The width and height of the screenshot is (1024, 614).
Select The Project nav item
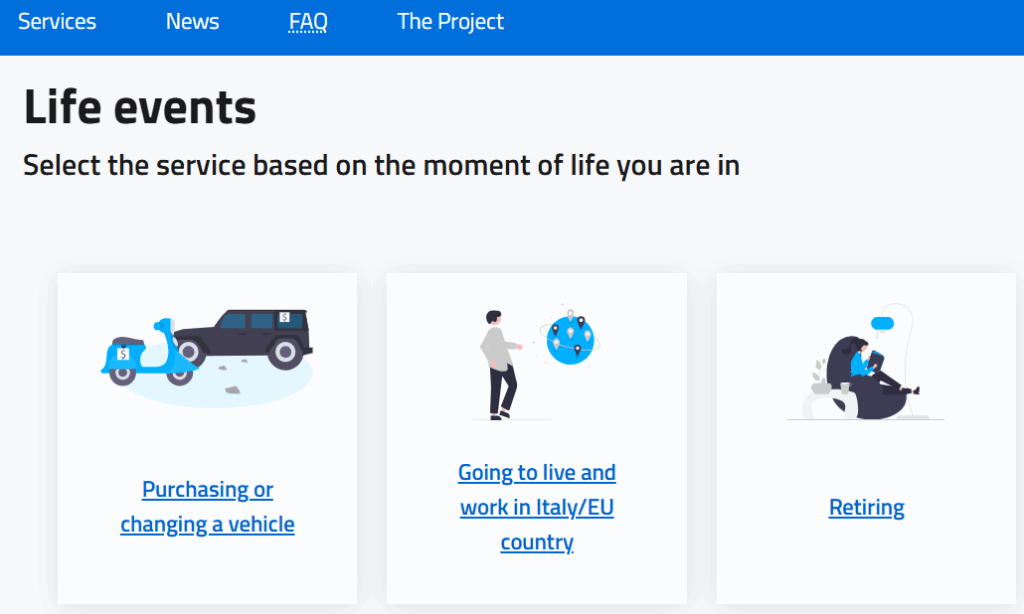click(450, 22)
